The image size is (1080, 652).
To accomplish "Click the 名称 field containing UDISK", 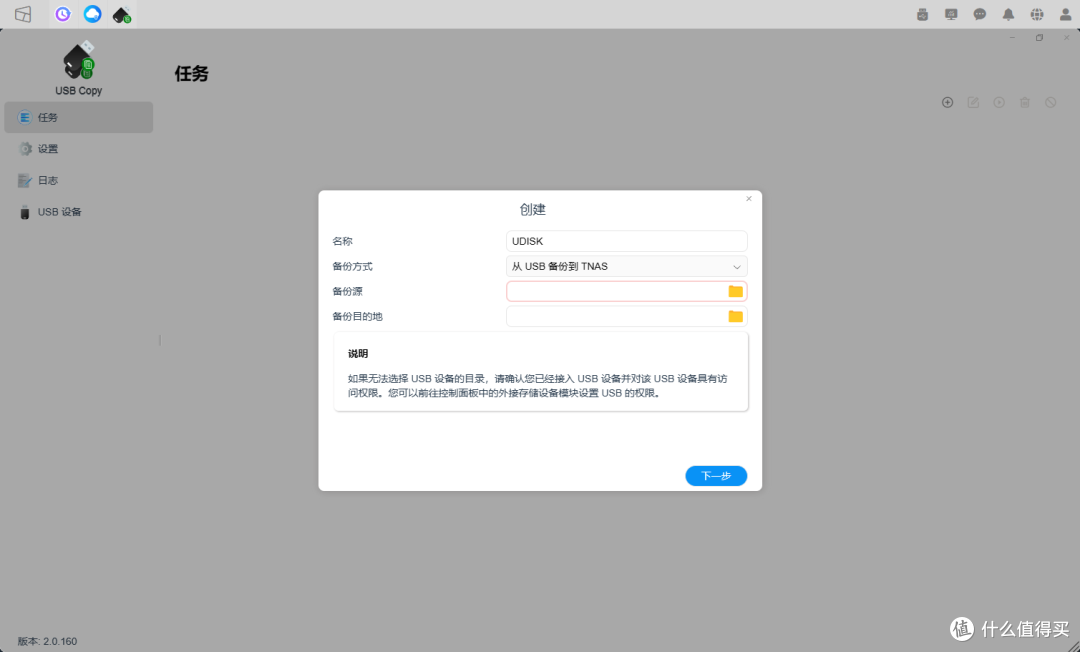I will tap(627, 241).
